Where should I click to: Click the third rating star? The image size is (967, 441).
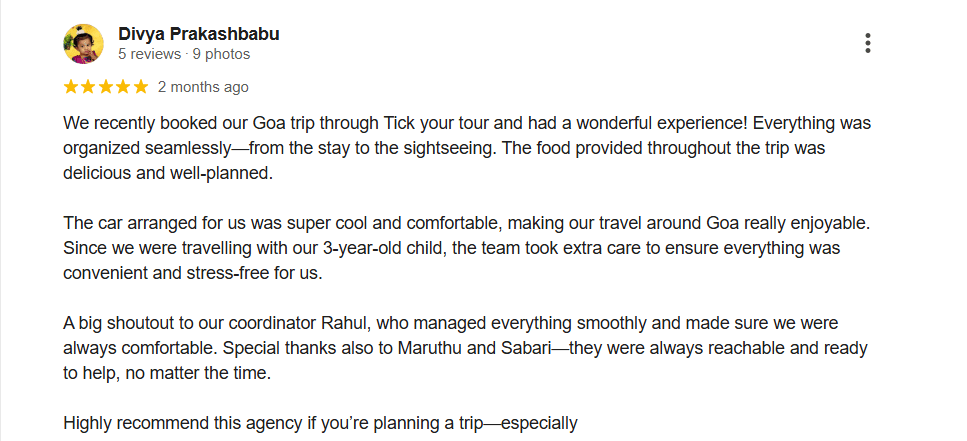tap(105, 87)
